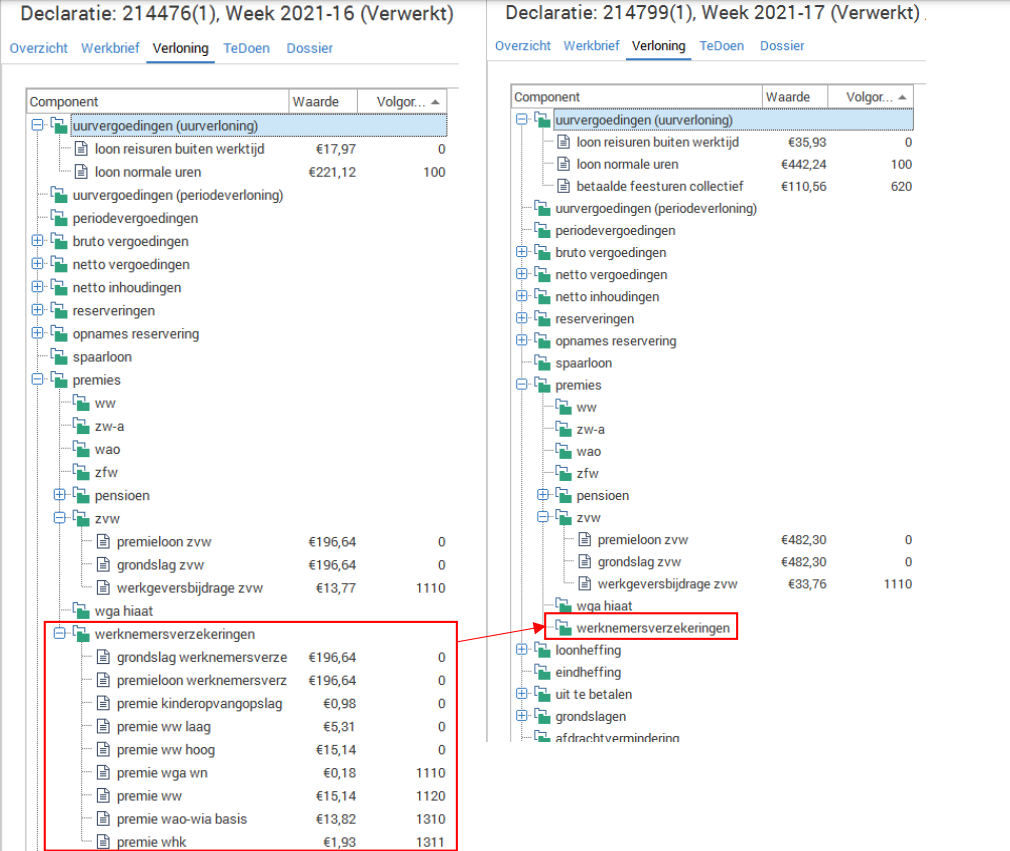Click folder icon next to uit te betalen

coord(542,694)
